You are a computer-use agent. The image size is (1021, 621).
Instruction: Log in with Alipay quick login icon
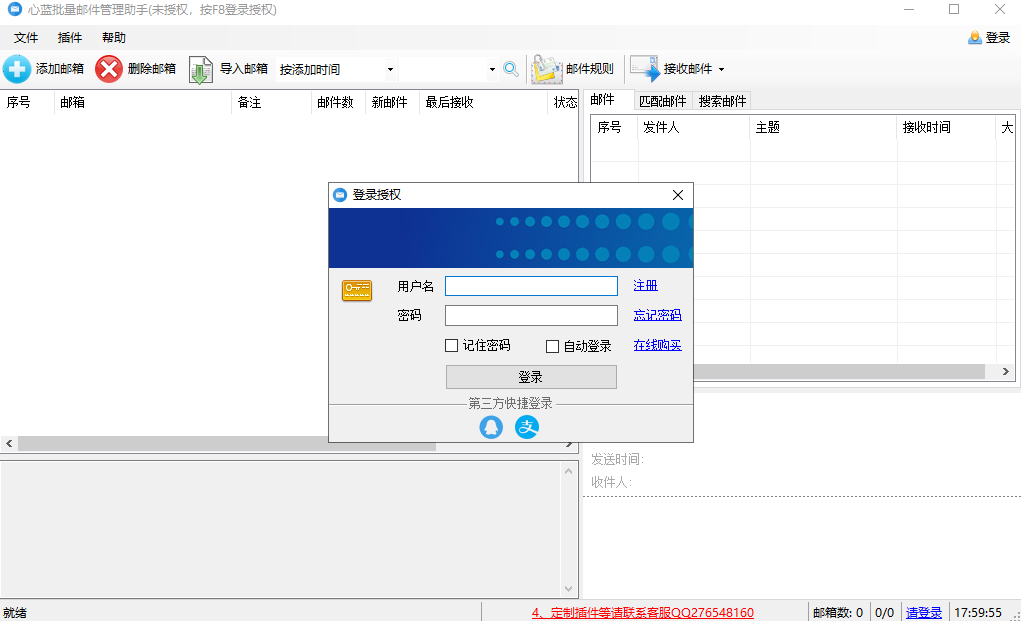click(x=527, y=426)
